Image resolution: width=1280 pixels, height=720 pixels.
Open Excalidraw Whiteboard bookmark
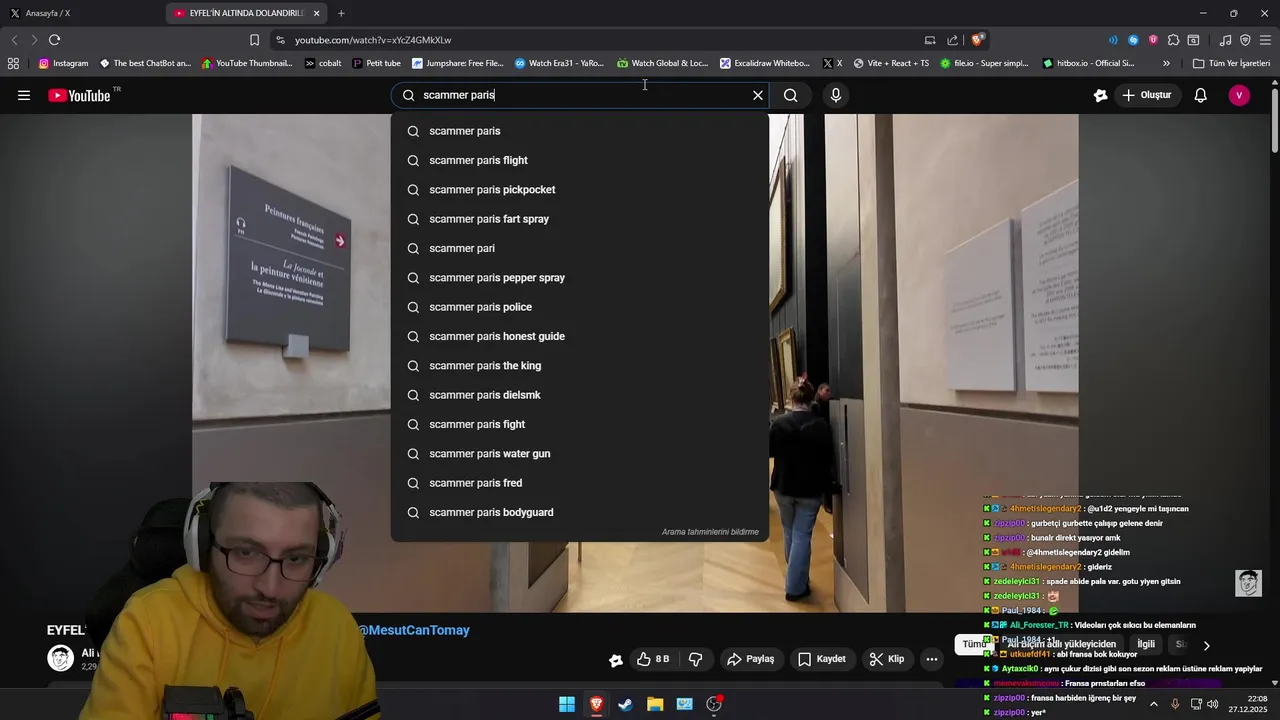click(x=765, y=63)
